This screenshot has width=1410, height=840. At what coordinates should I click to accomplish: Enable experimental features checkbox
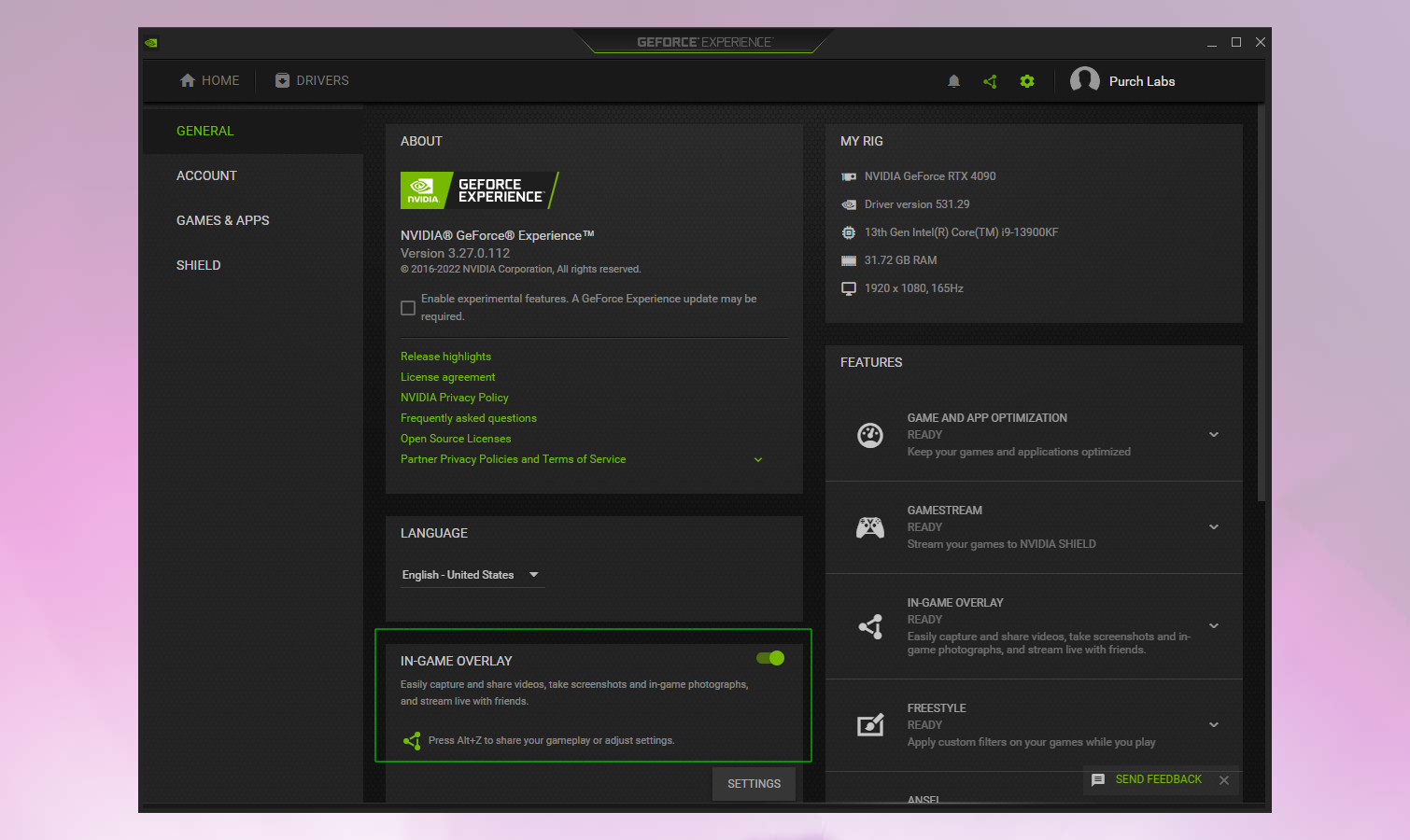[407, 307]
